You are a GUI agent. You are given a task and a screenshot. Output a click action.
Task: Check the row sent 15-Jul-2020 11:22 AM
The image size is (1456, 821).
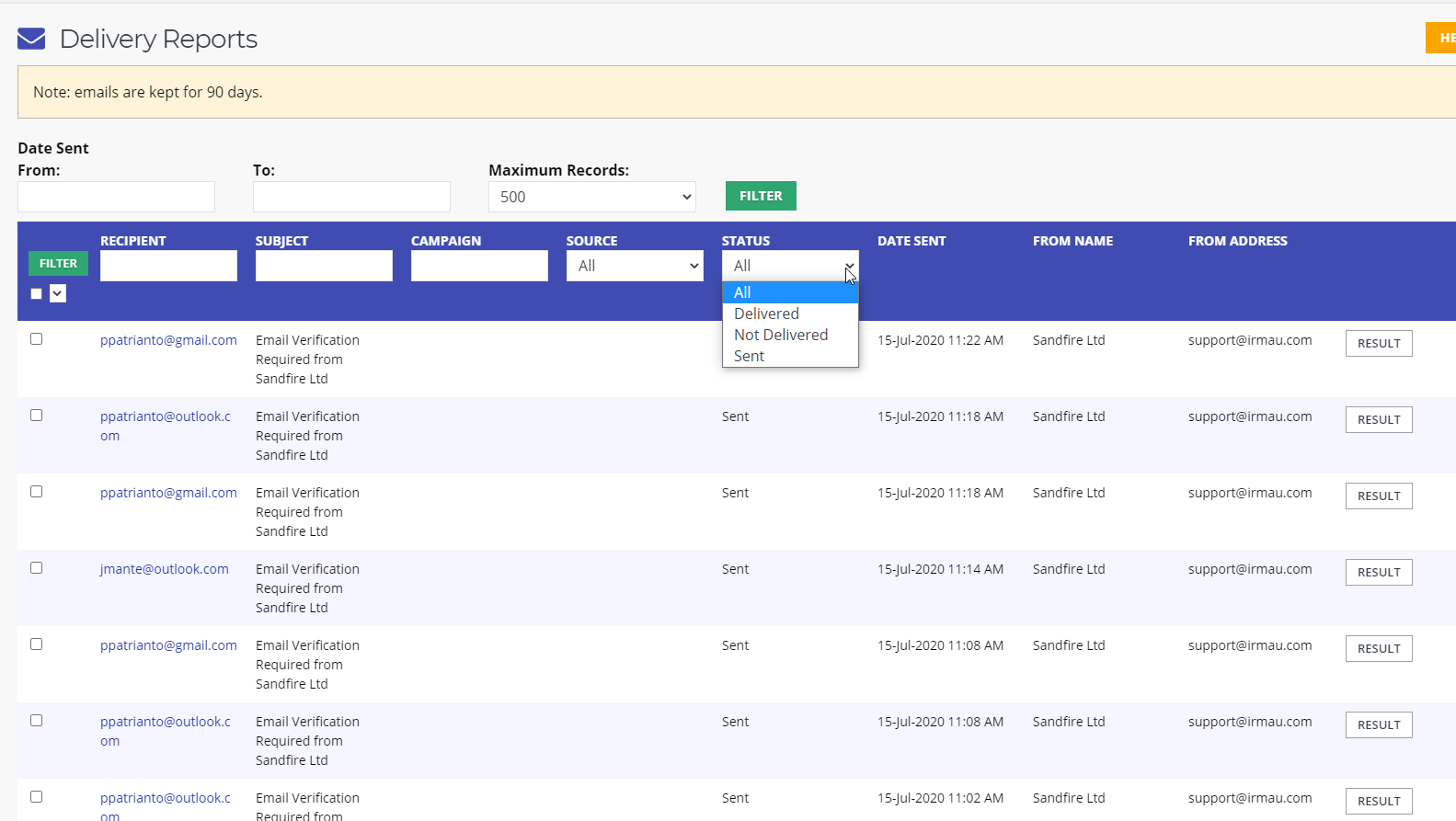[36, 338]
